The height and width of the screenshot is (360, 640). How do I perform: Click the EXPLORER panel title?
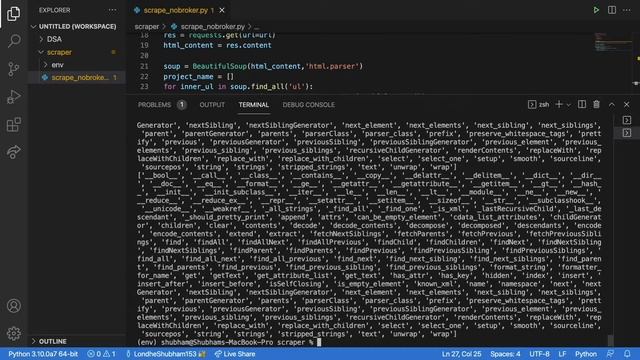[x=55, y=10]
